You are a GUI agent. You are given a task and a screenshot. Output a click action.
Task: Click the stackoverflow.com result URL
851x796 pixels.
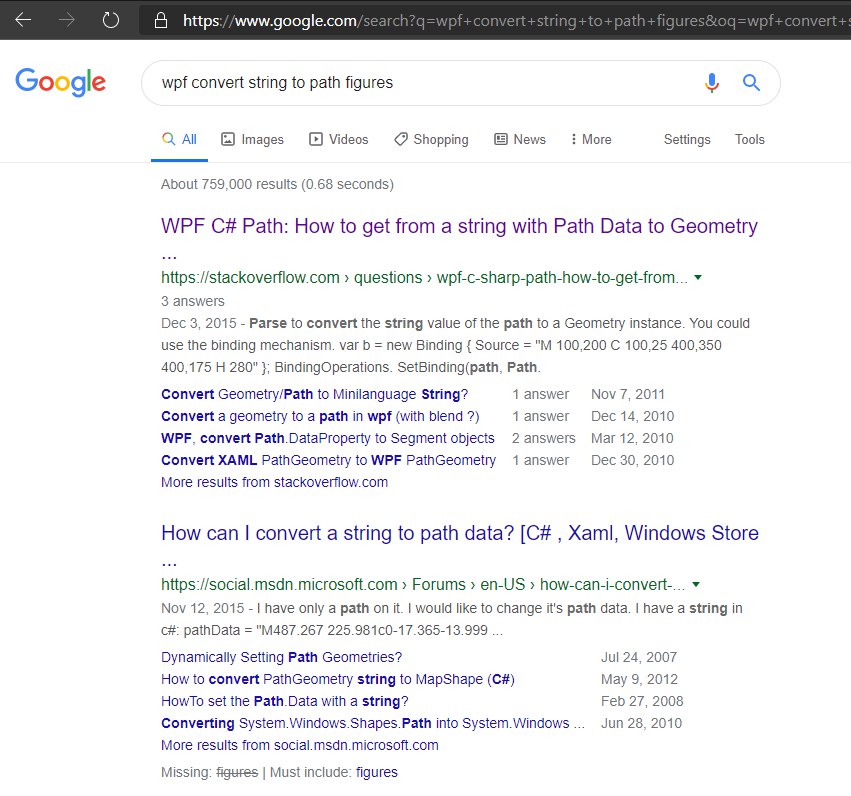coord(424,277)
